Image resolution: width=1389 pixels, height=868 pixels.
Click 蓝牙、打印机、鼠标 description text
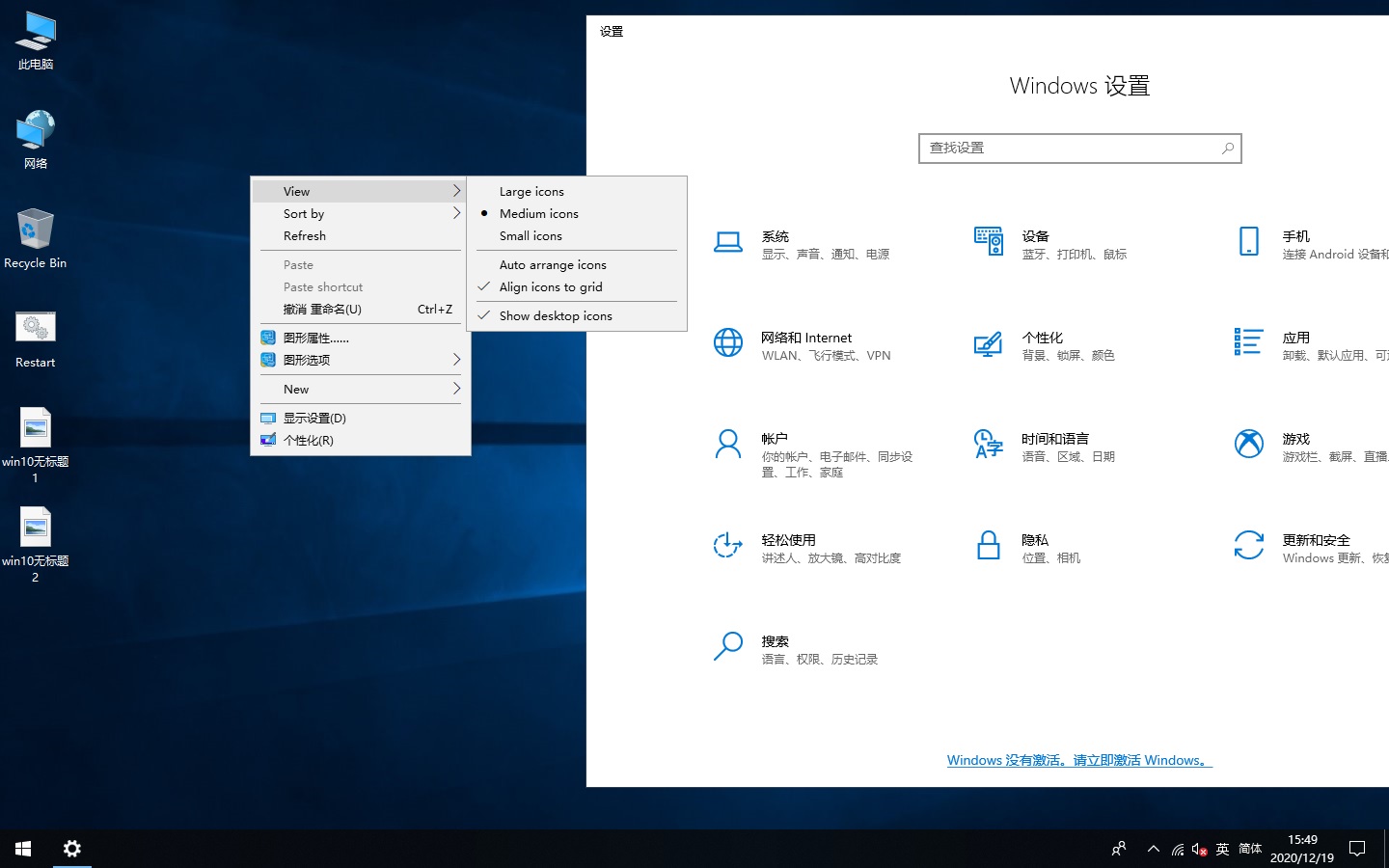[x=1074, y=255]
